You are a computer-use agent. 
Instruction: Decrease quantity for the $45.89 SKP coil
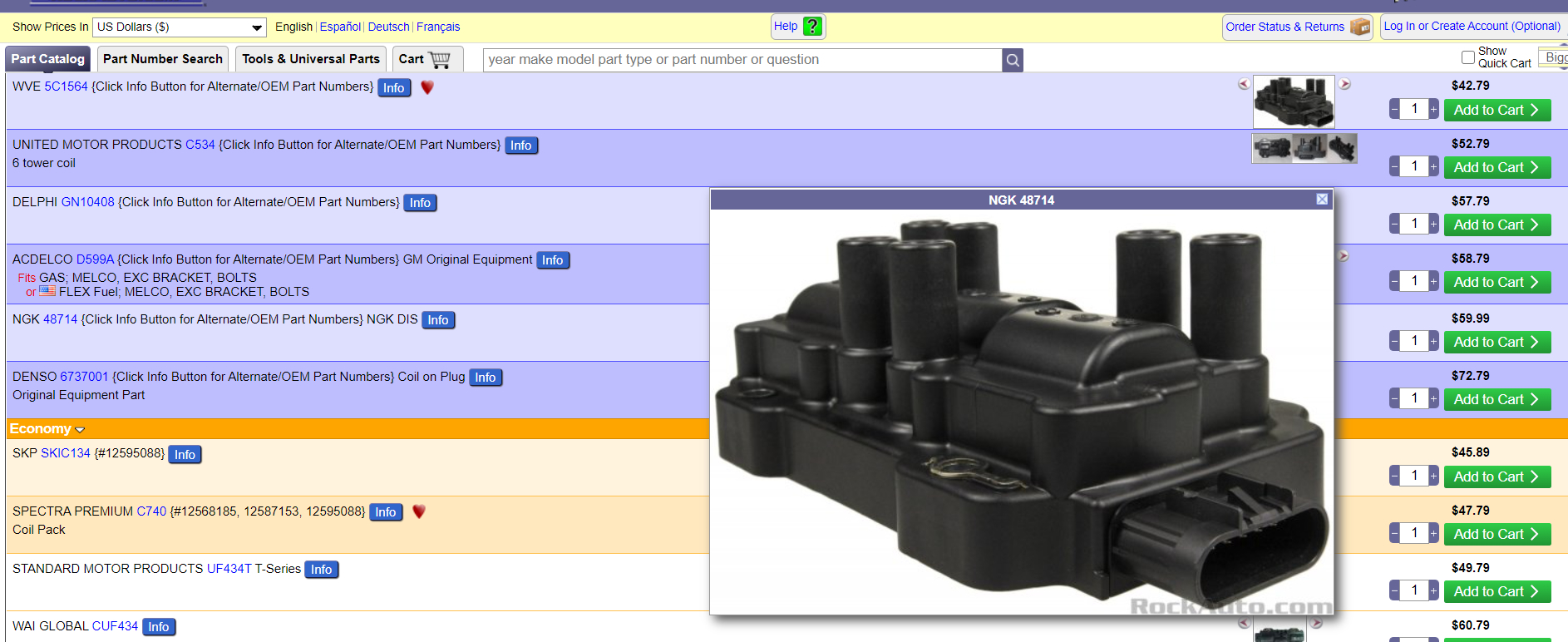point(1394,476)
